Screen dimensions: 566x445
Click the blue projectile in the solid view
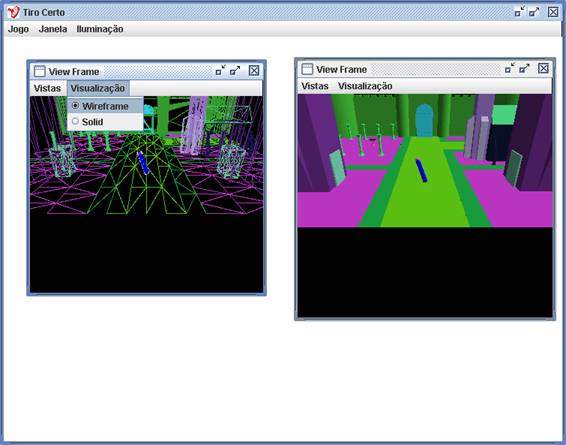pos(421,170)
